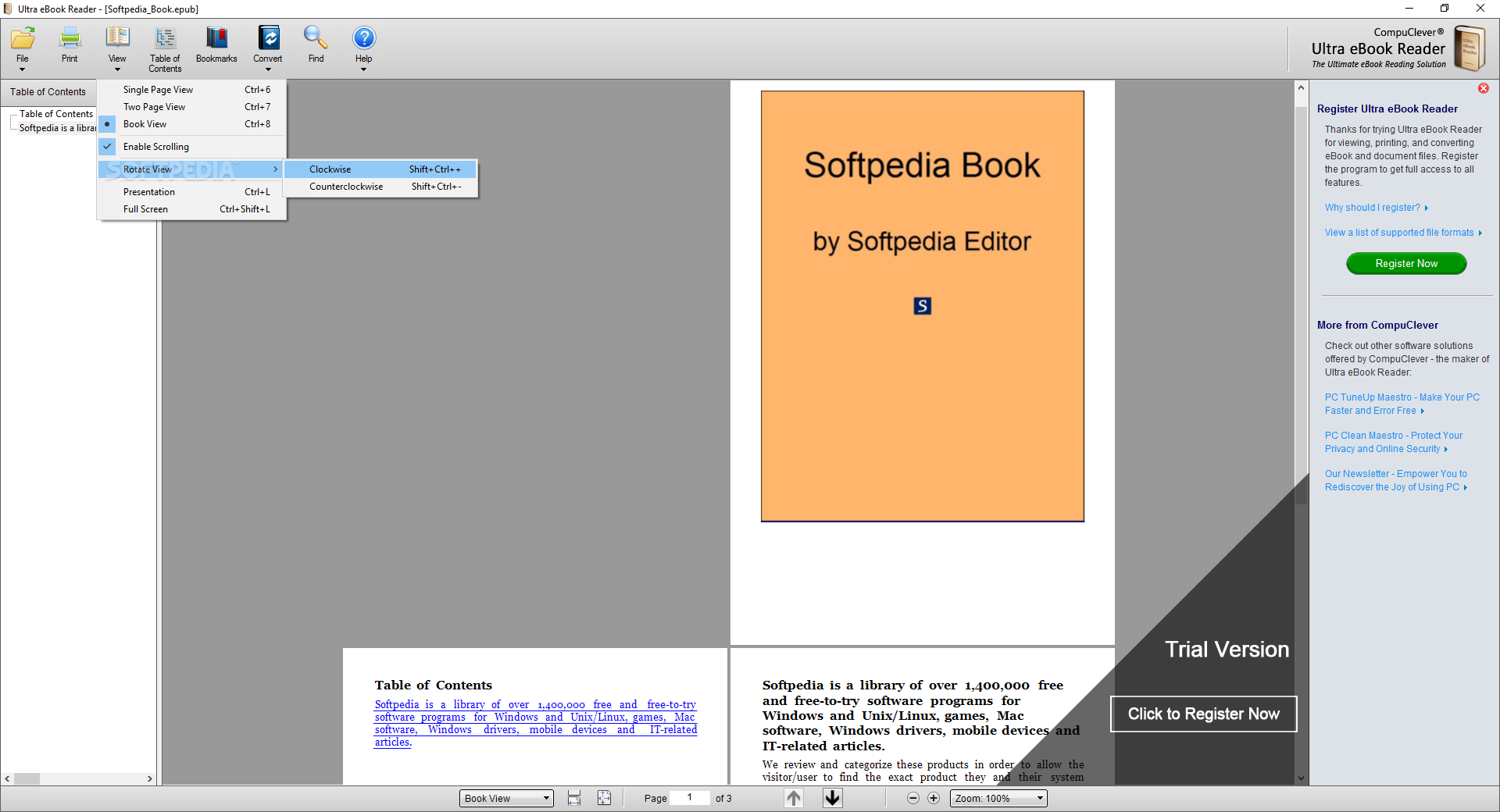
Task: Click the document scrollbar down arrow
Action: pos(1301,778)
